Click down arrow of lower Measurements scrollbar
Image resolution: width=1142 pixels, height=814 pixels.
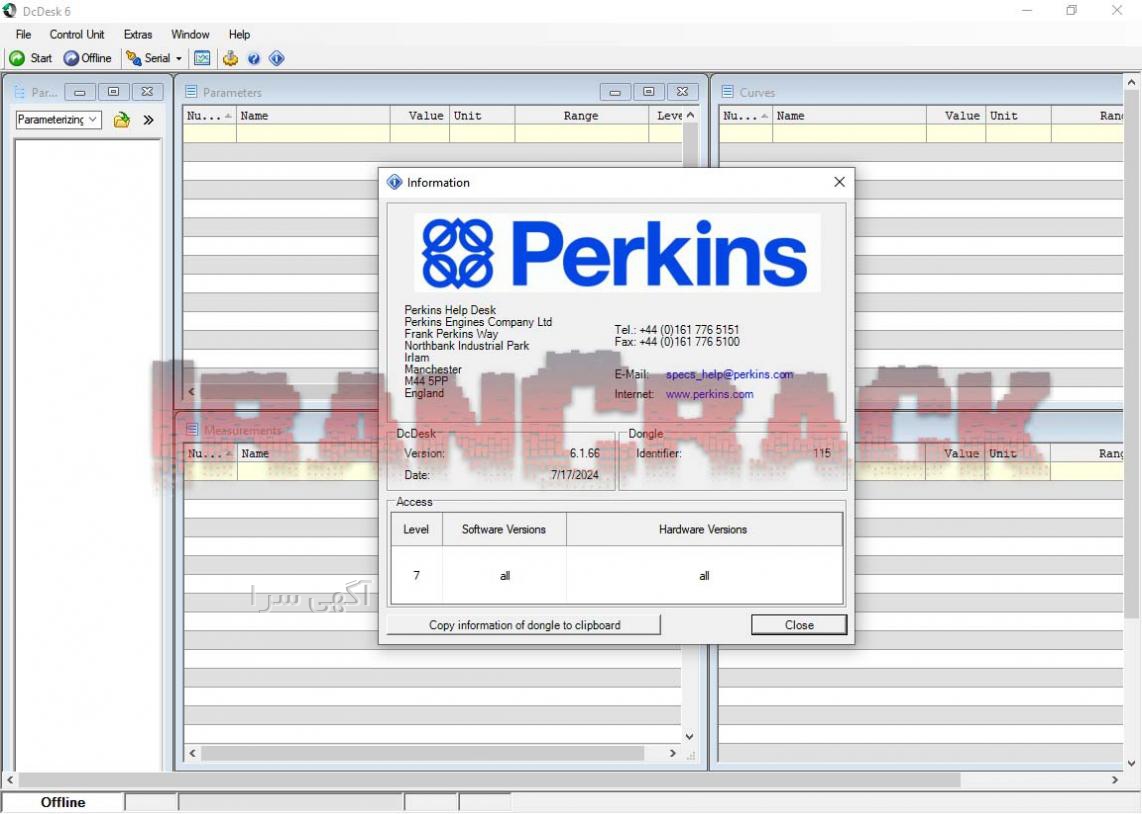pyautogui.click(x=690, y=737)
